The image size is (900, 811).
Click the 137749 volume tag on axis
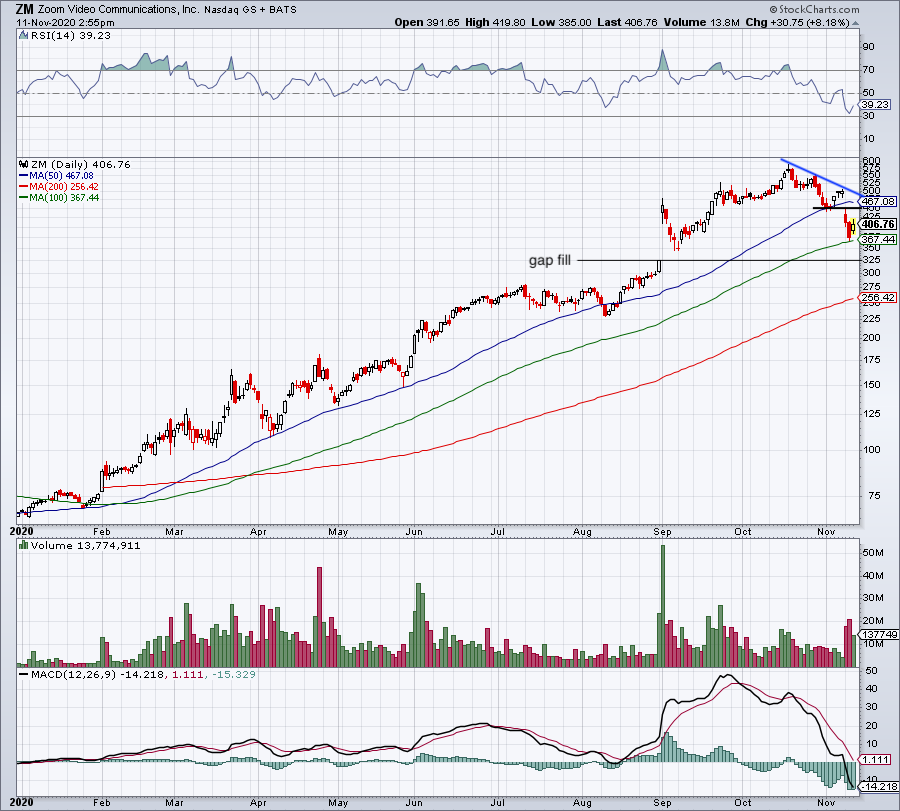click(x=878, y=634)
